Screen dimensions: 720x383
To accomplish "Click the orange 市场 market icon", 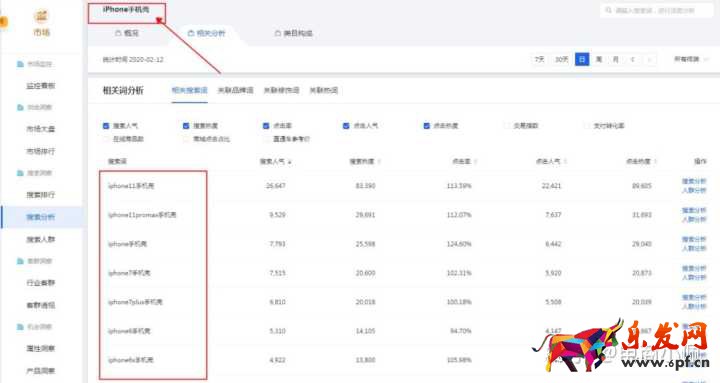I will [42, 16].
